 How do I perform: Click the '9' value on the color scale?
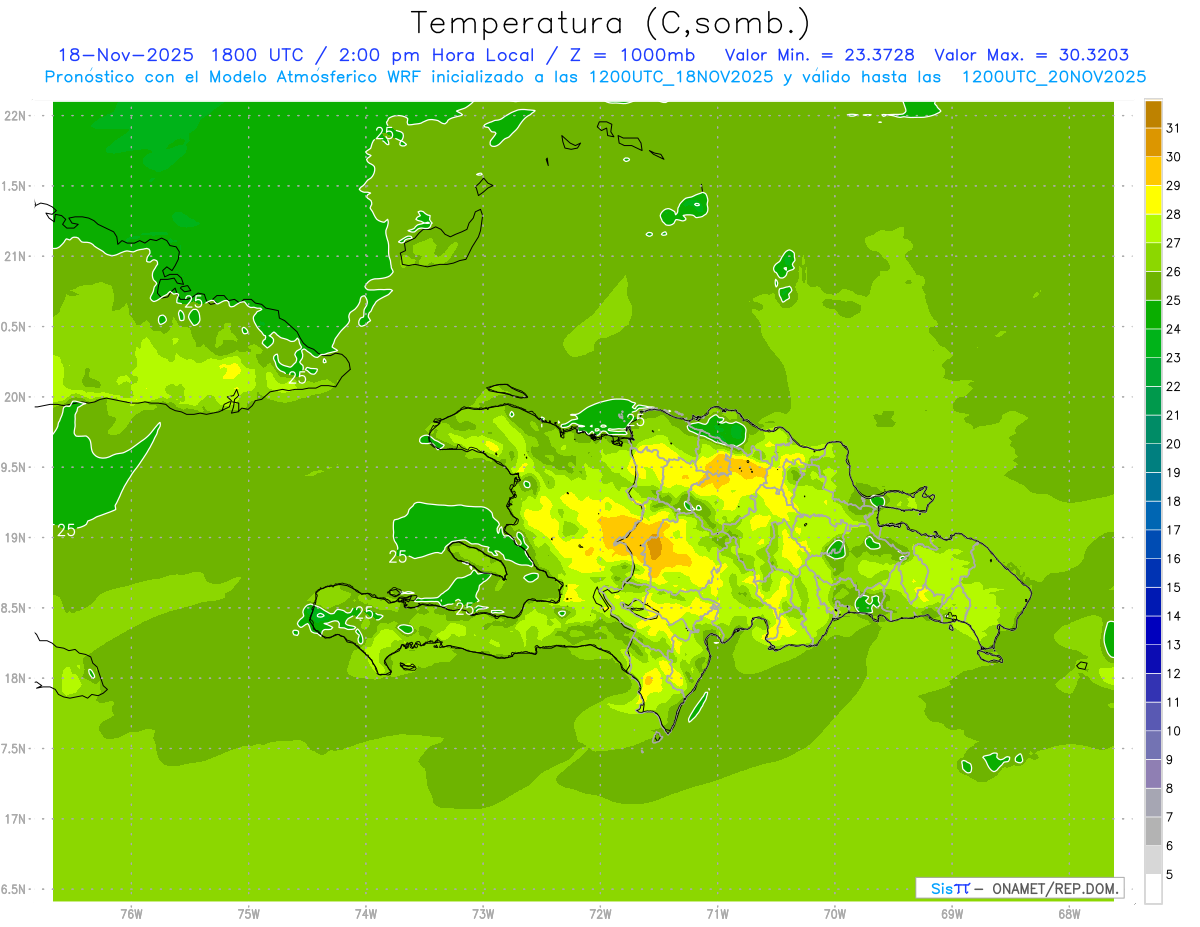point(1170,760)
